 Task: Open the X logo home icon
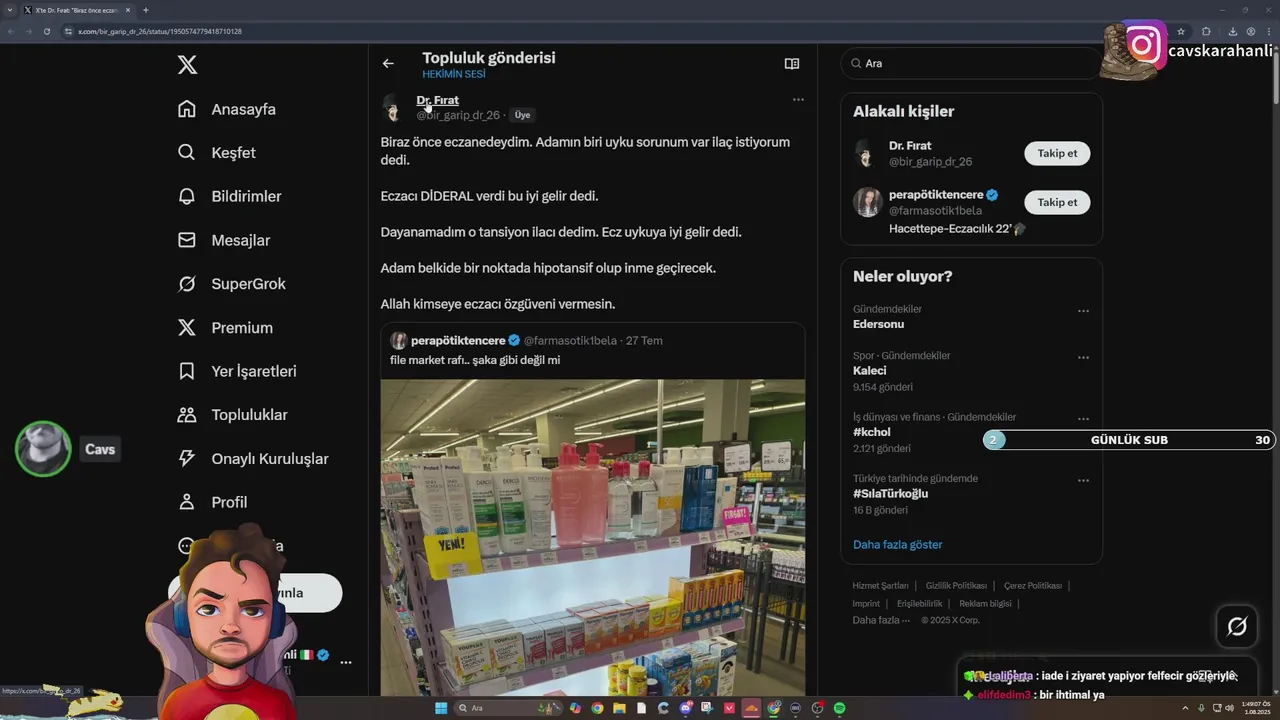(187, 65)
